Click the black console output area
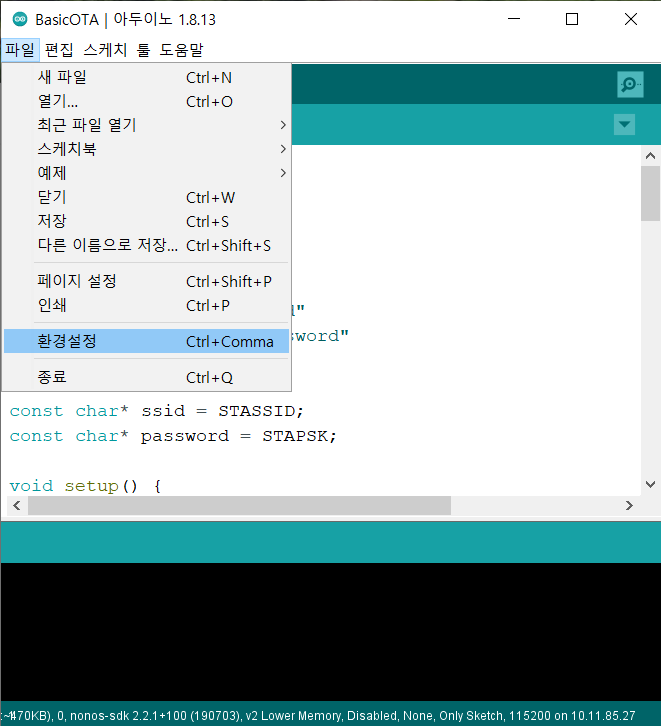The width and height of the screenshot is (661, 726). coord(330,632)
